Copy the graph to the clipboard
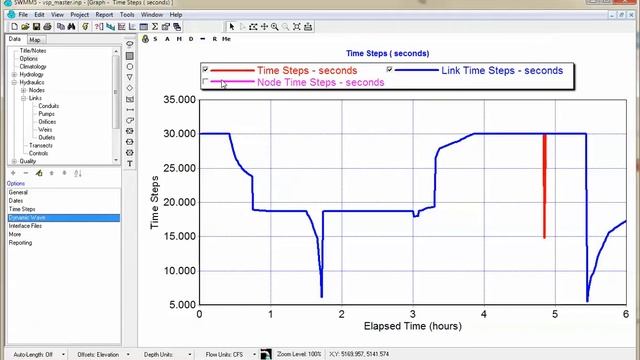 [x=61, y=27]
